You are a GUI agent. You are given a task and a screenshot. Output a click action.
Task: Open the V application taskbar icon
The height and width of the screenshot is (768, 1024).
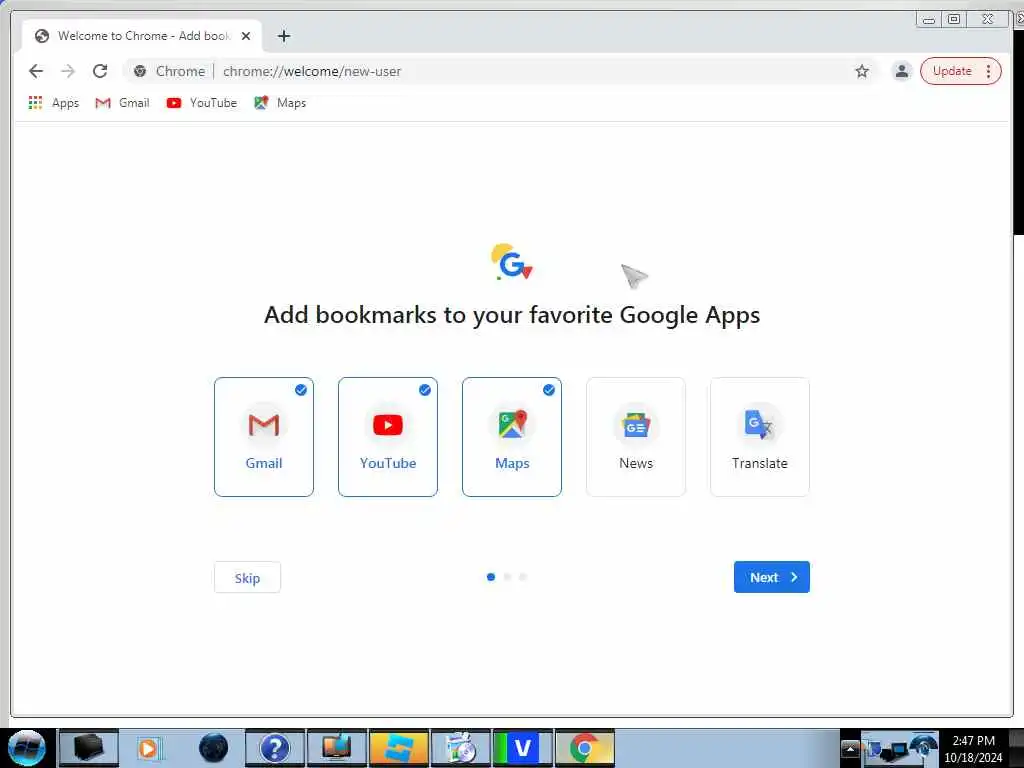(522, 748)
